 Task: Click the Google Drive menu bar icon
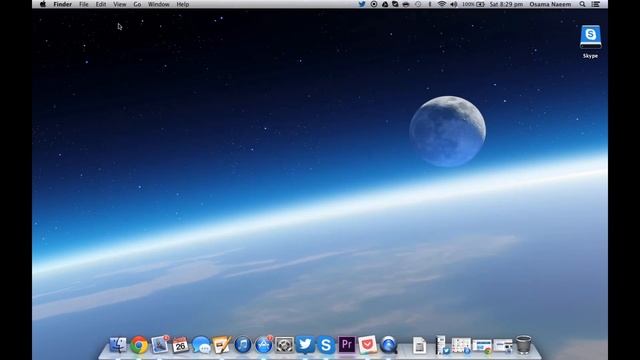click(x=384, y=4)
